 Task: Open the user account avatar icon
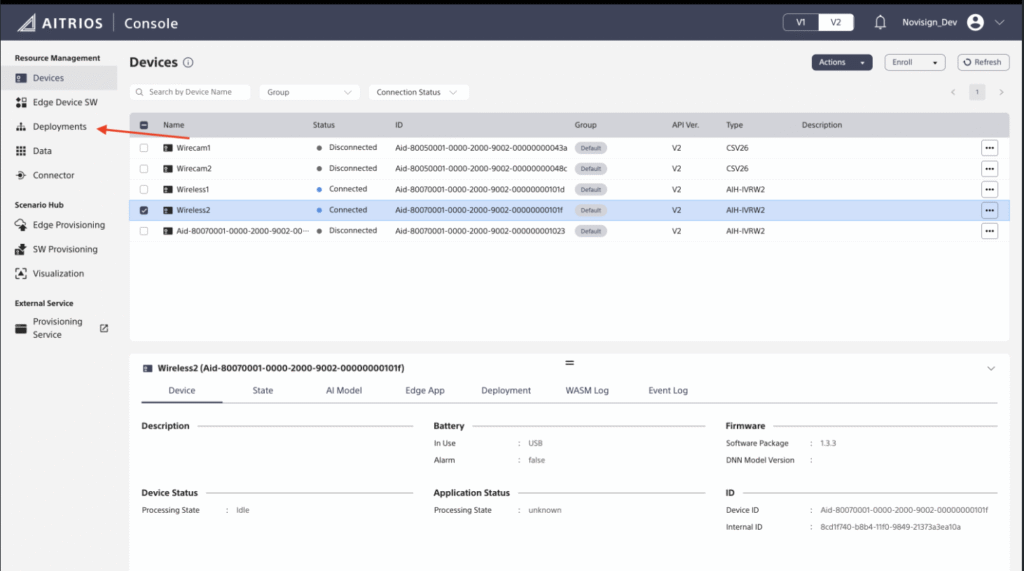point(976,22)
